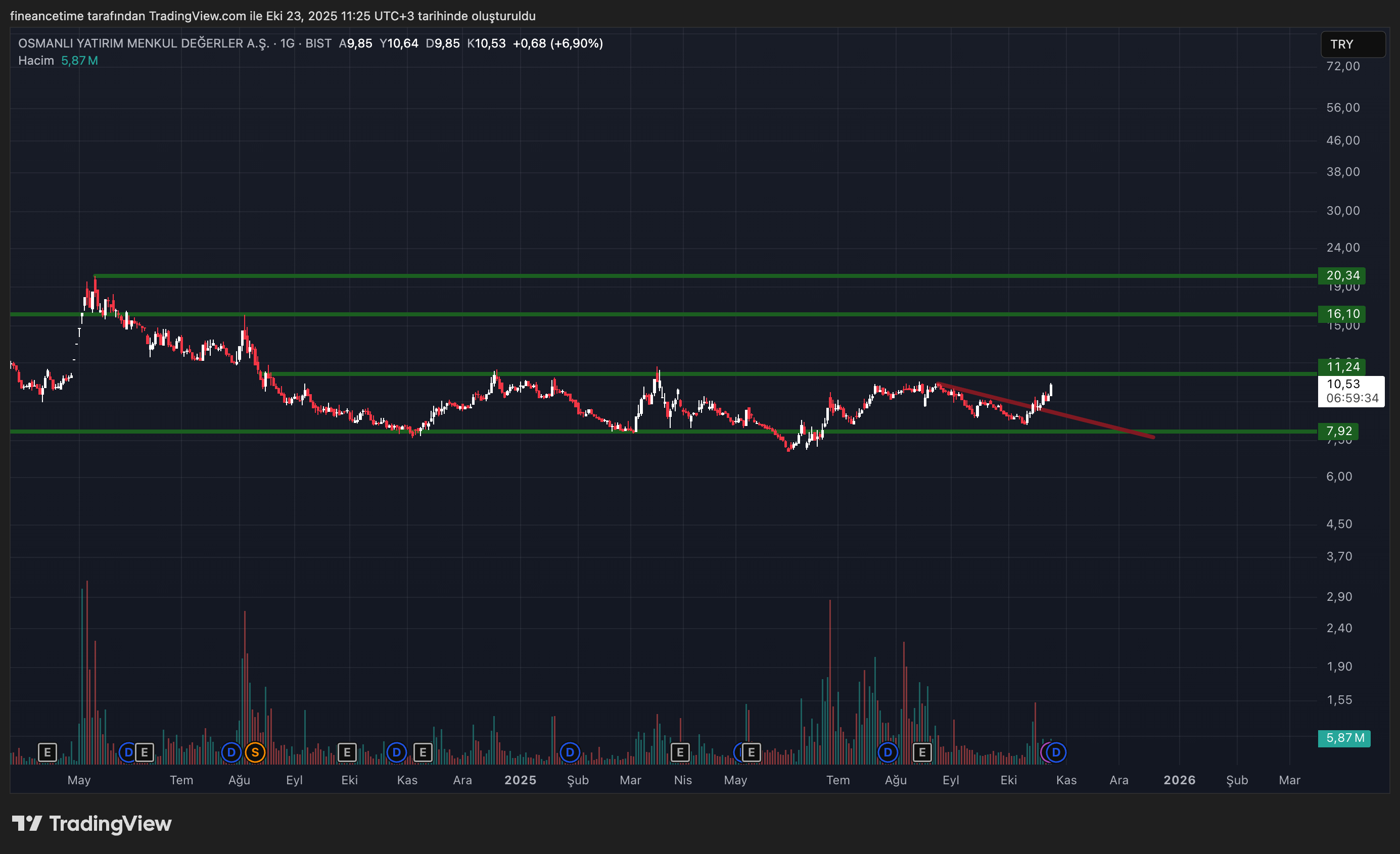This screenshot has width=1400, height=854.
Task: Select the 7,92 support price label
Action: (x=1339, y=431)
